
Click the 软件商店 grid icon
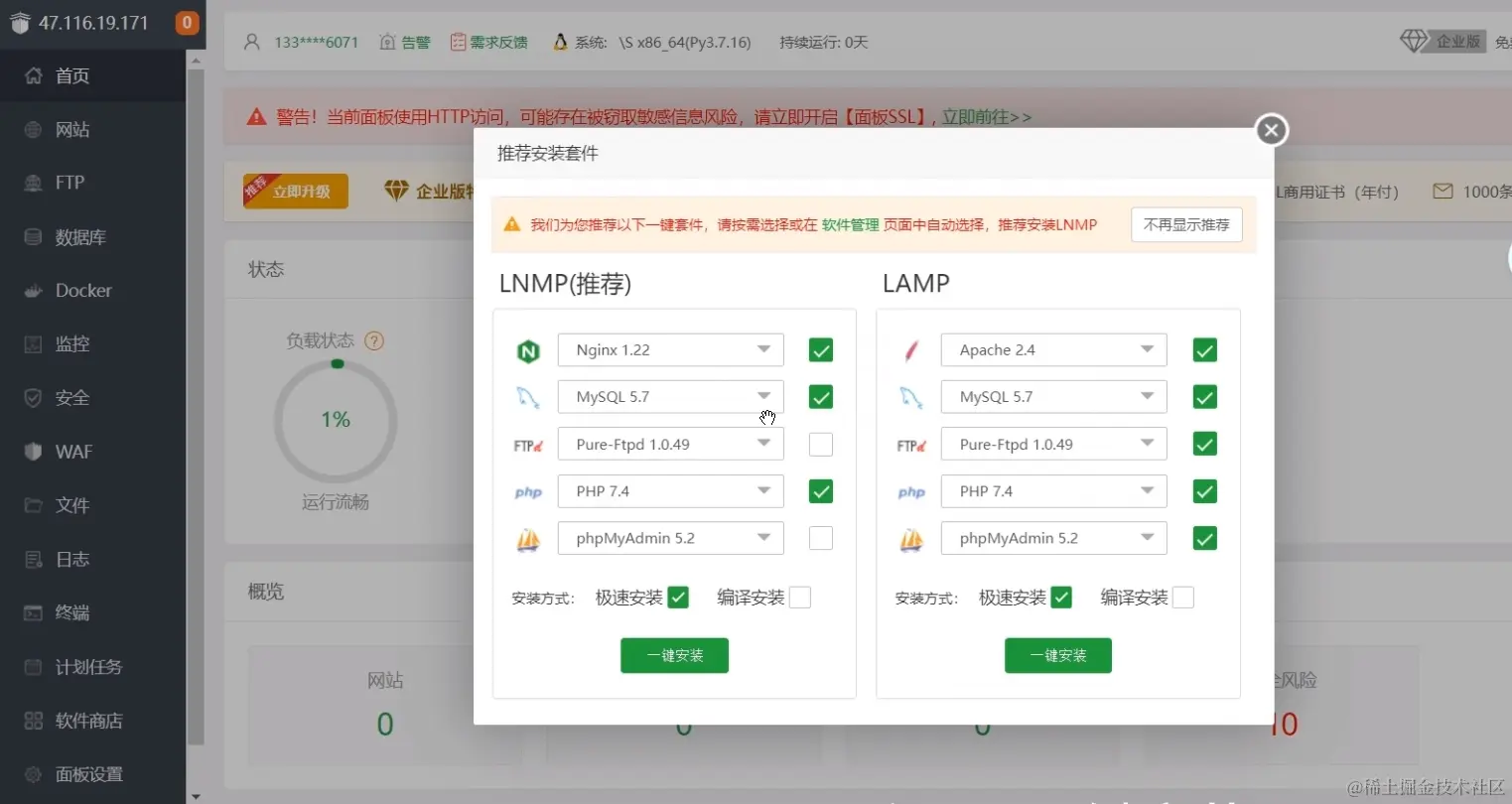[34, 721]
